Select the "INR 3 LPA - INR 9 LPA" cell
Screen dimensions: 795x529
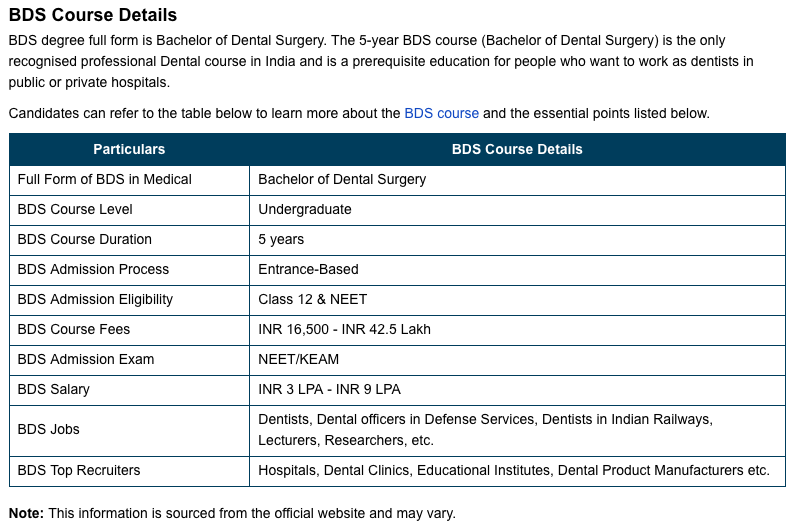[x=329, y=389]
